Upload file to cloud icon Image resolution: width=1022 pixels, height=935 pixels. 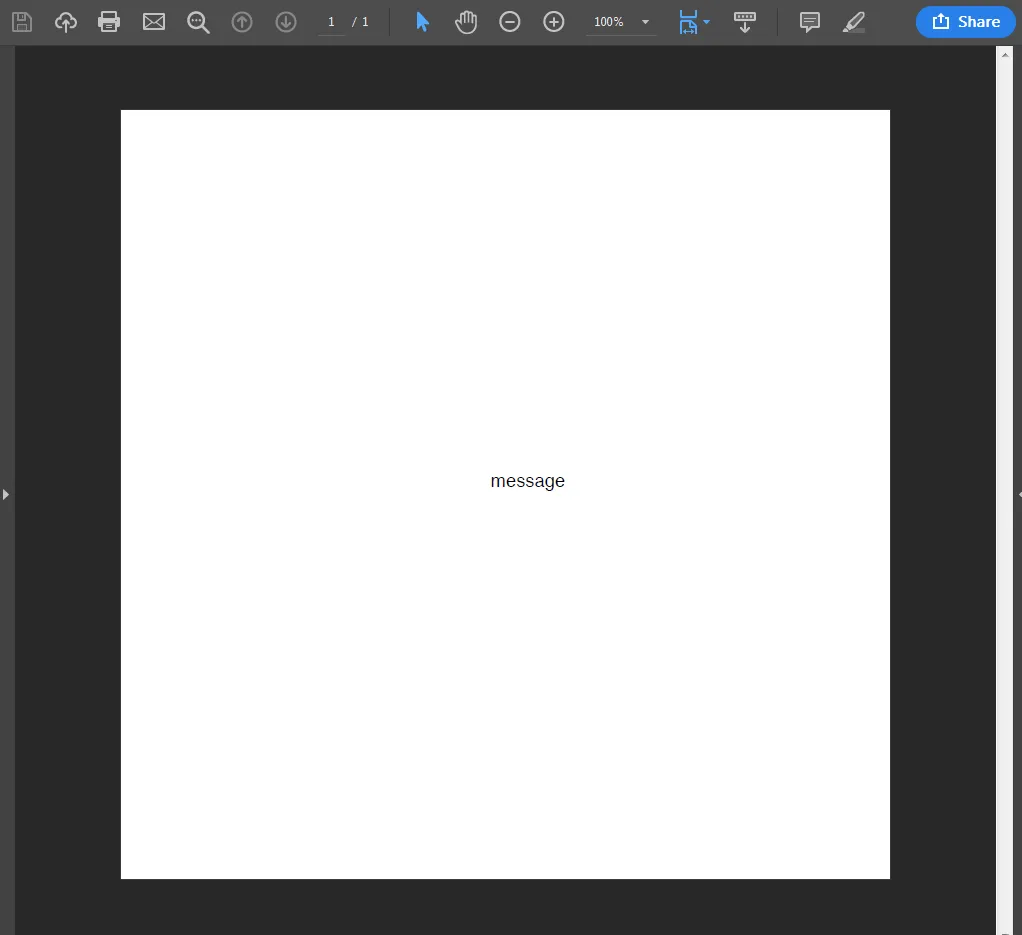(x=65, y=22)
